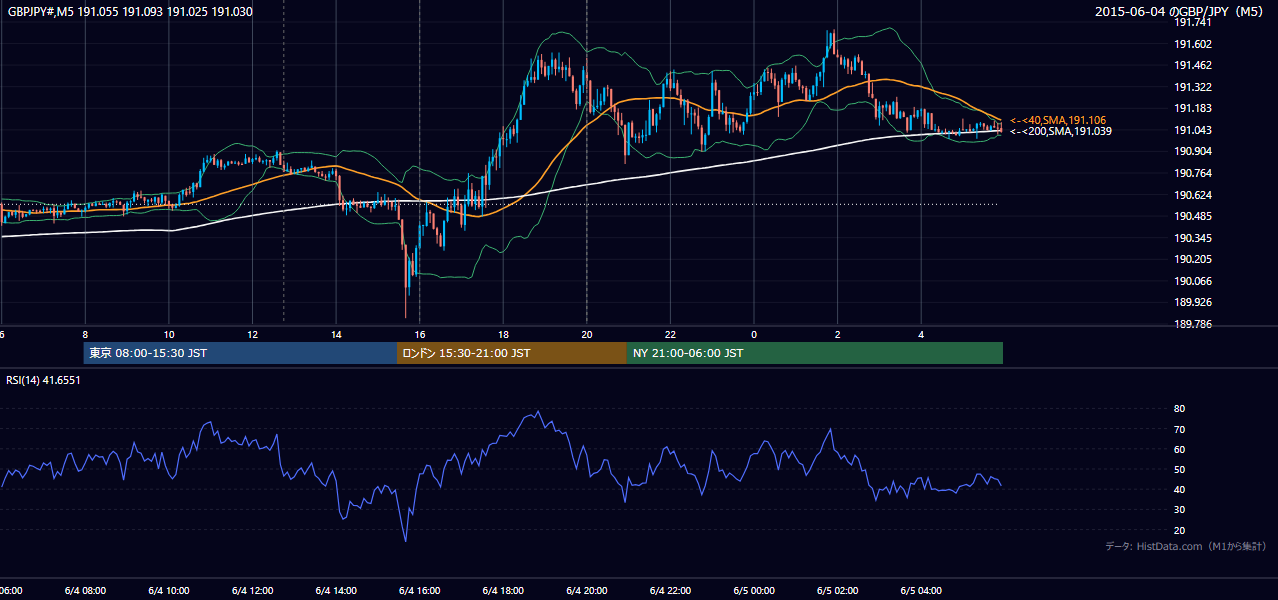Click hour 10 label under price chart

[169, 335]
